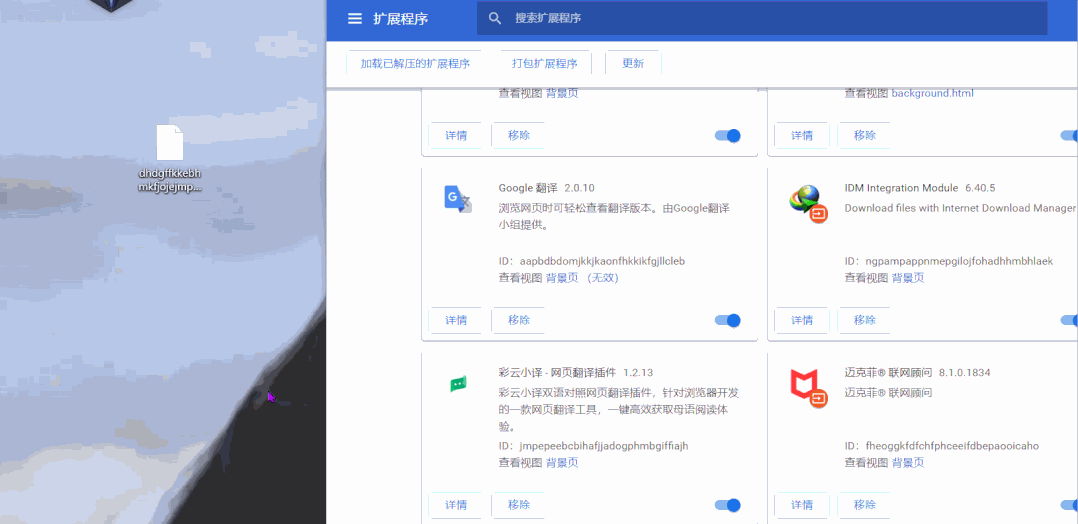Click the 更新 button
Image resolution: width=1078 pixels, height=524 pixels.
coord(633,63)
